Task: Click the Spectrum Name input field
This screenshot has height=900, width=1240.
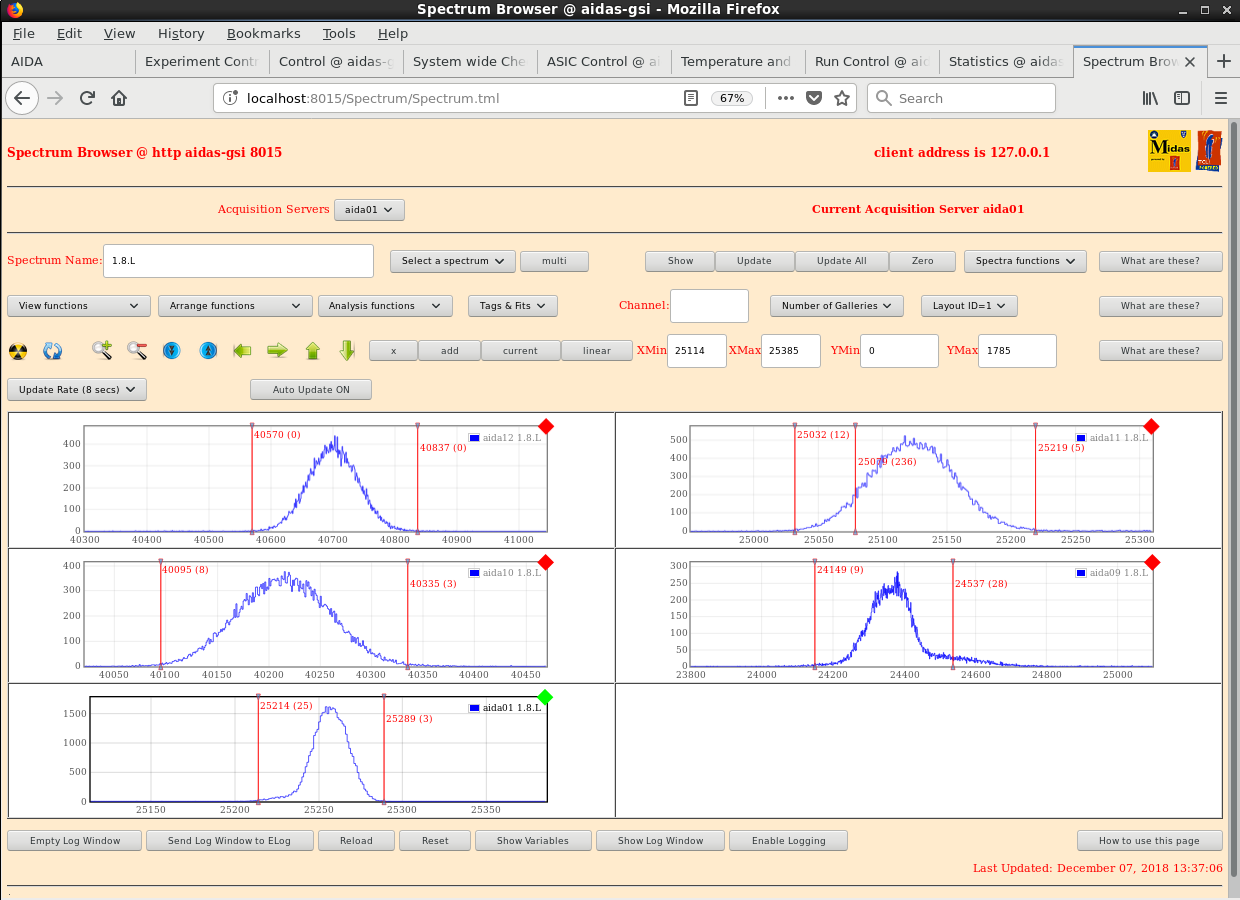Action: point(238,261)
